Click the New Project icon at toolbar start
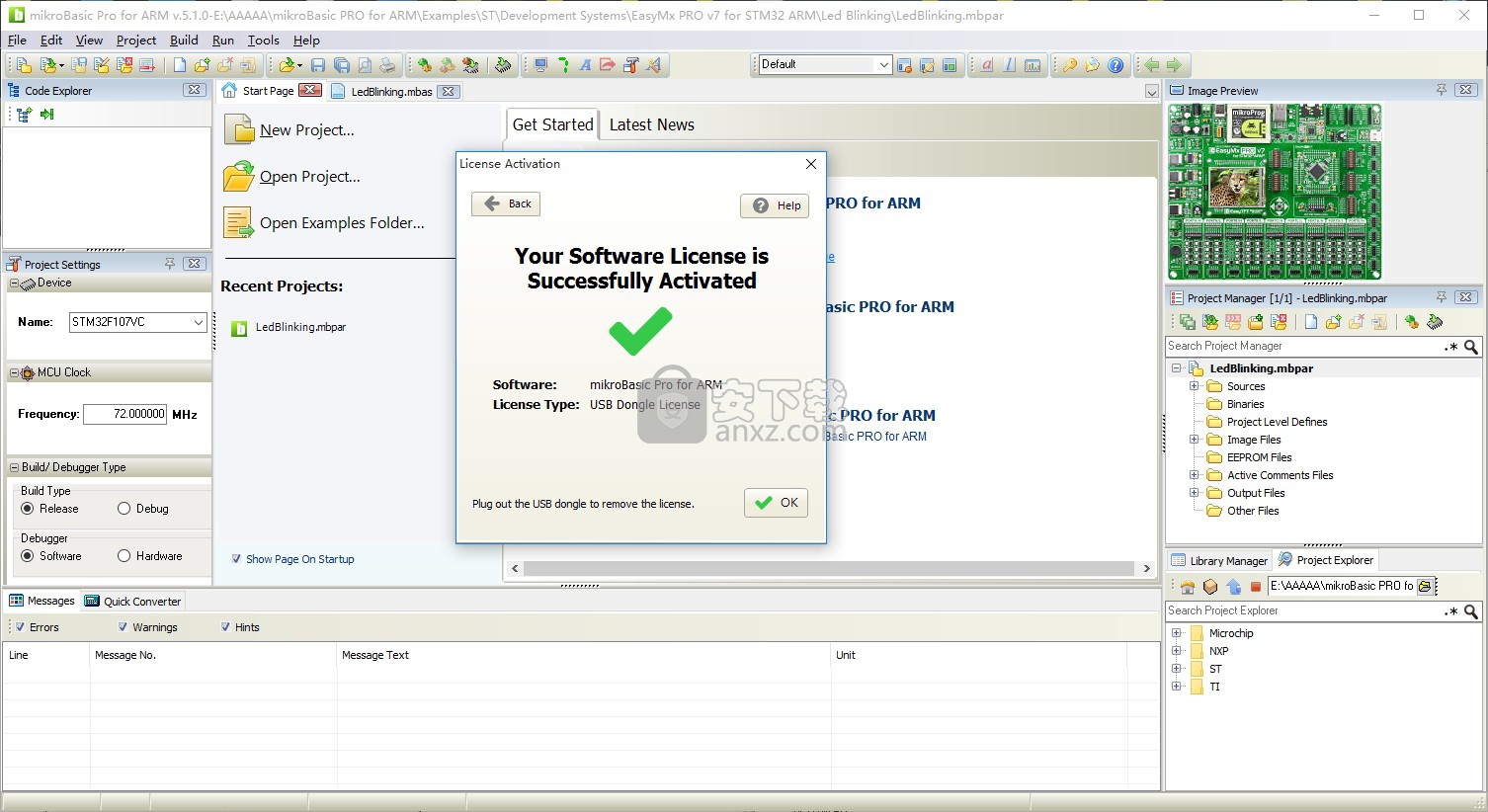The image size is (1488, 812). pyautogui.click(x=22, y=65)
